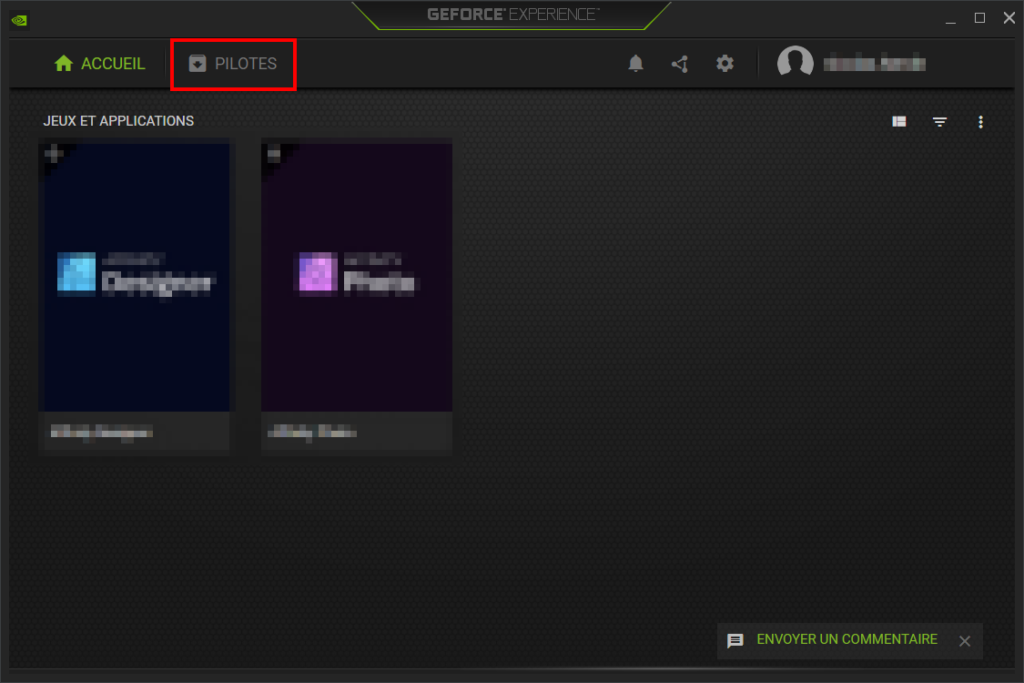Click the green home icon
1024x683 pixels.
click(x=63, y=63)
